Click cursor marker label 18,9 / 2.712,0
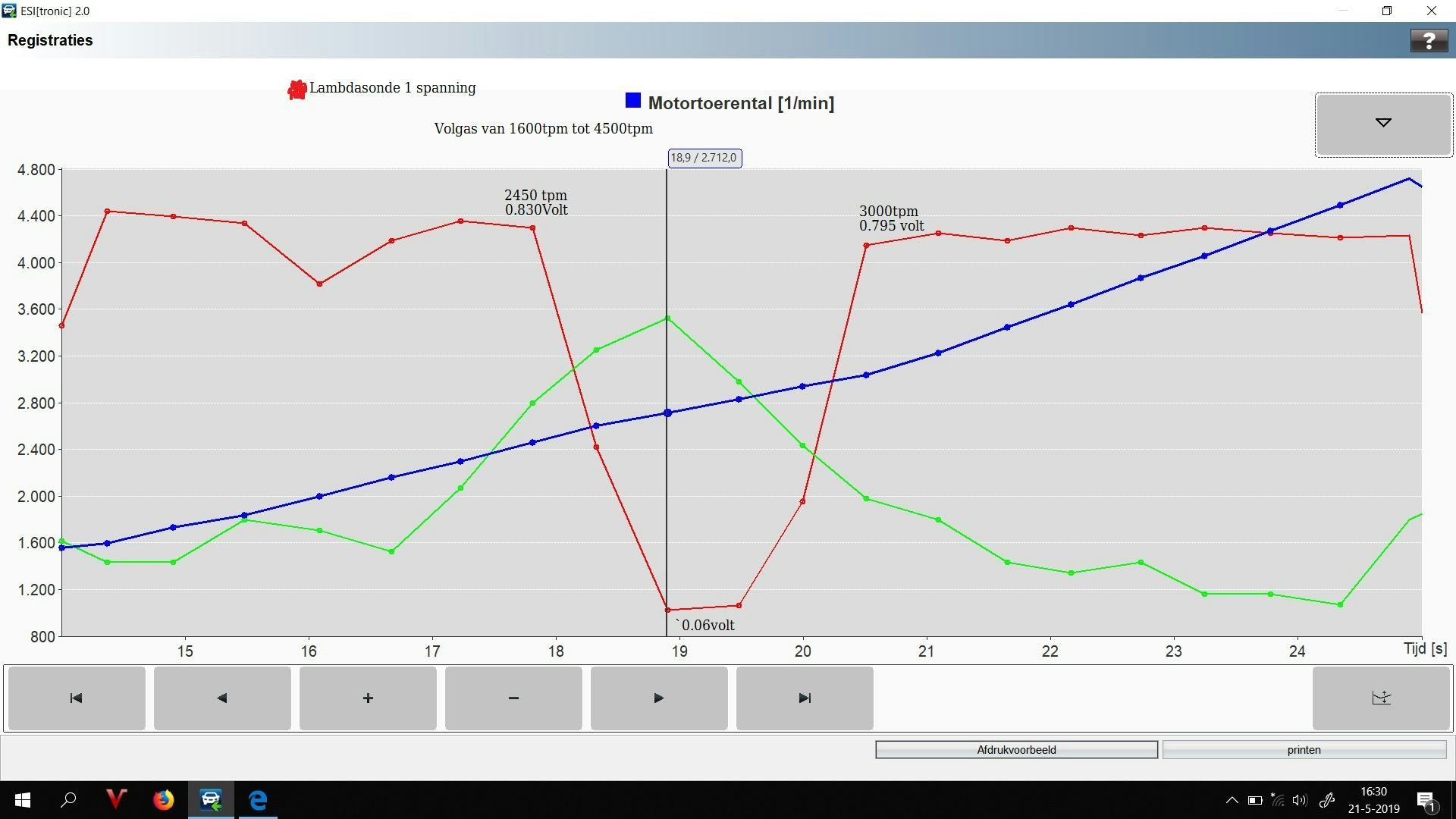This screenshot has height=819, width=1456. (704, 158)
